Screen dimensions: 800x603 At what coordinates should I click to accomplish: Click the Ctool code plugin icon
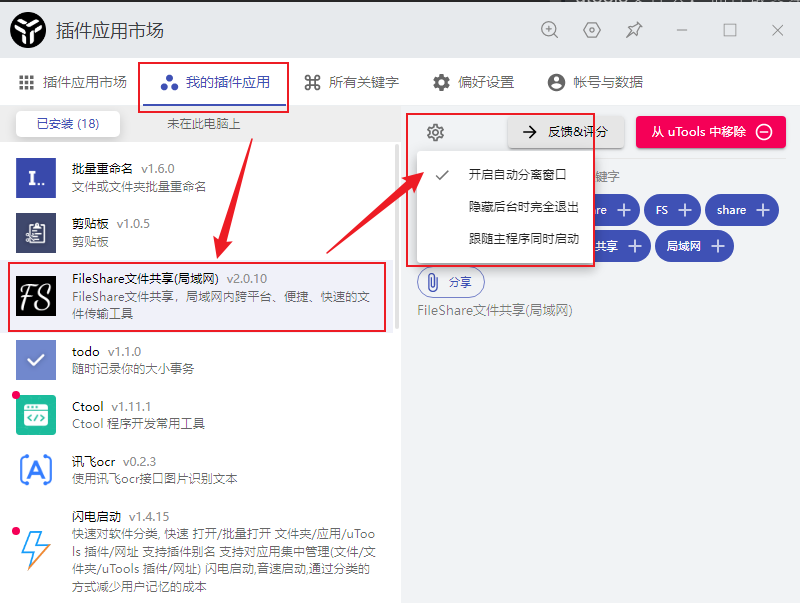pos(36,415)
